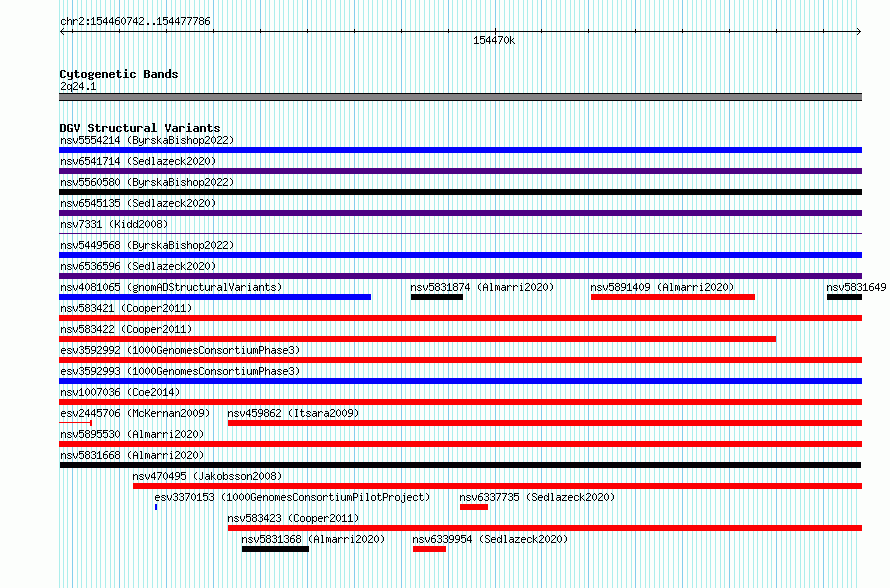Select the nsv5831649 label
The width and height of the screenshot is (890, 588).
(x=856, y=287)
